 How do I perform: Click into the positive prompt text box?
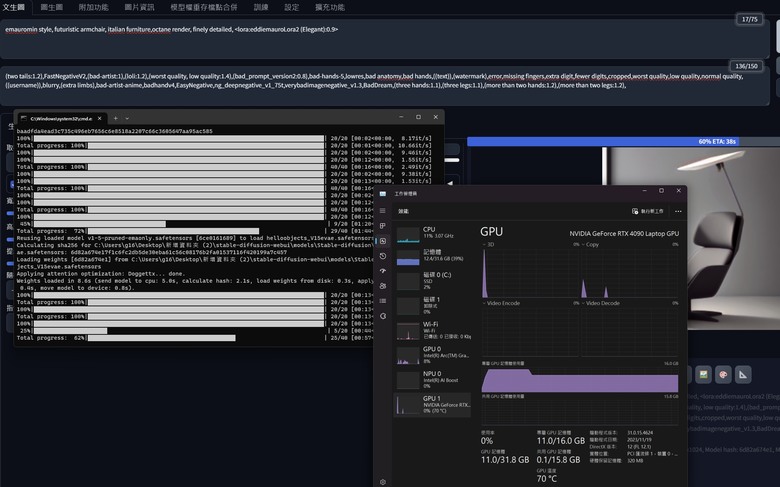pos(385,39)
